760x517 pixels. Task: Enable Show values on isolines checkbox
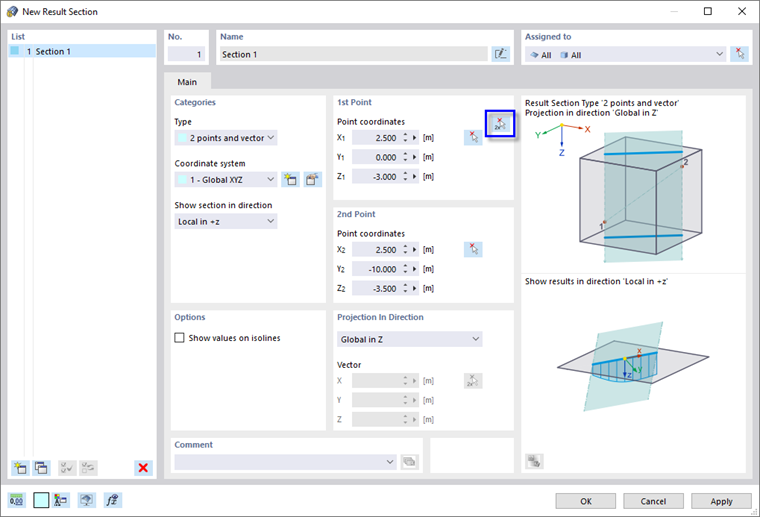point(179,338)
